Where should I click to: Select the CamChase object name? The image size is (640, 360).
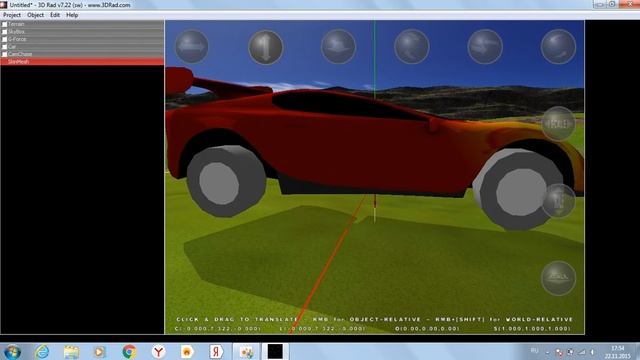[x=20, y=54]
